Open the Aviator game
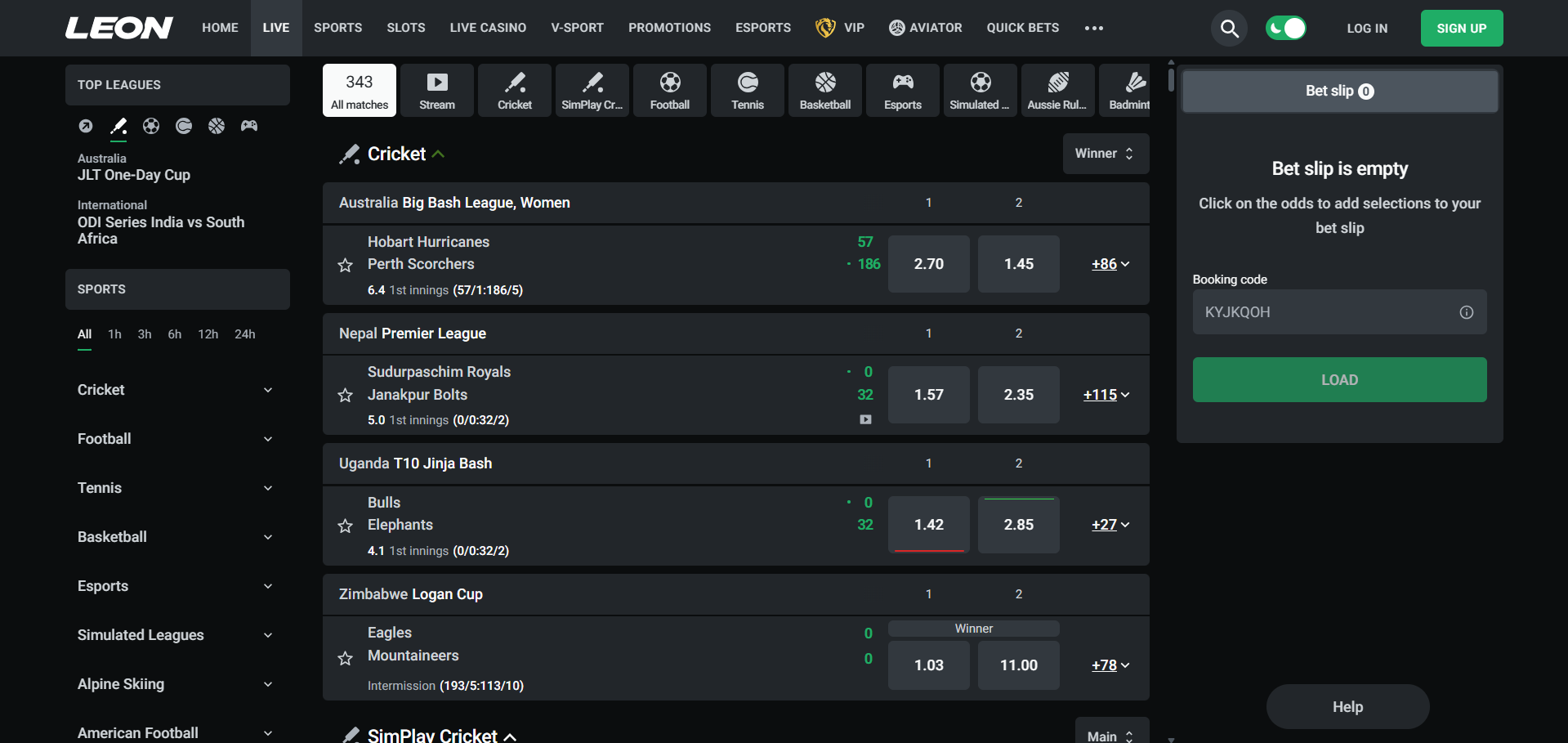1568x743 pixels. click(x=925, y=27)
